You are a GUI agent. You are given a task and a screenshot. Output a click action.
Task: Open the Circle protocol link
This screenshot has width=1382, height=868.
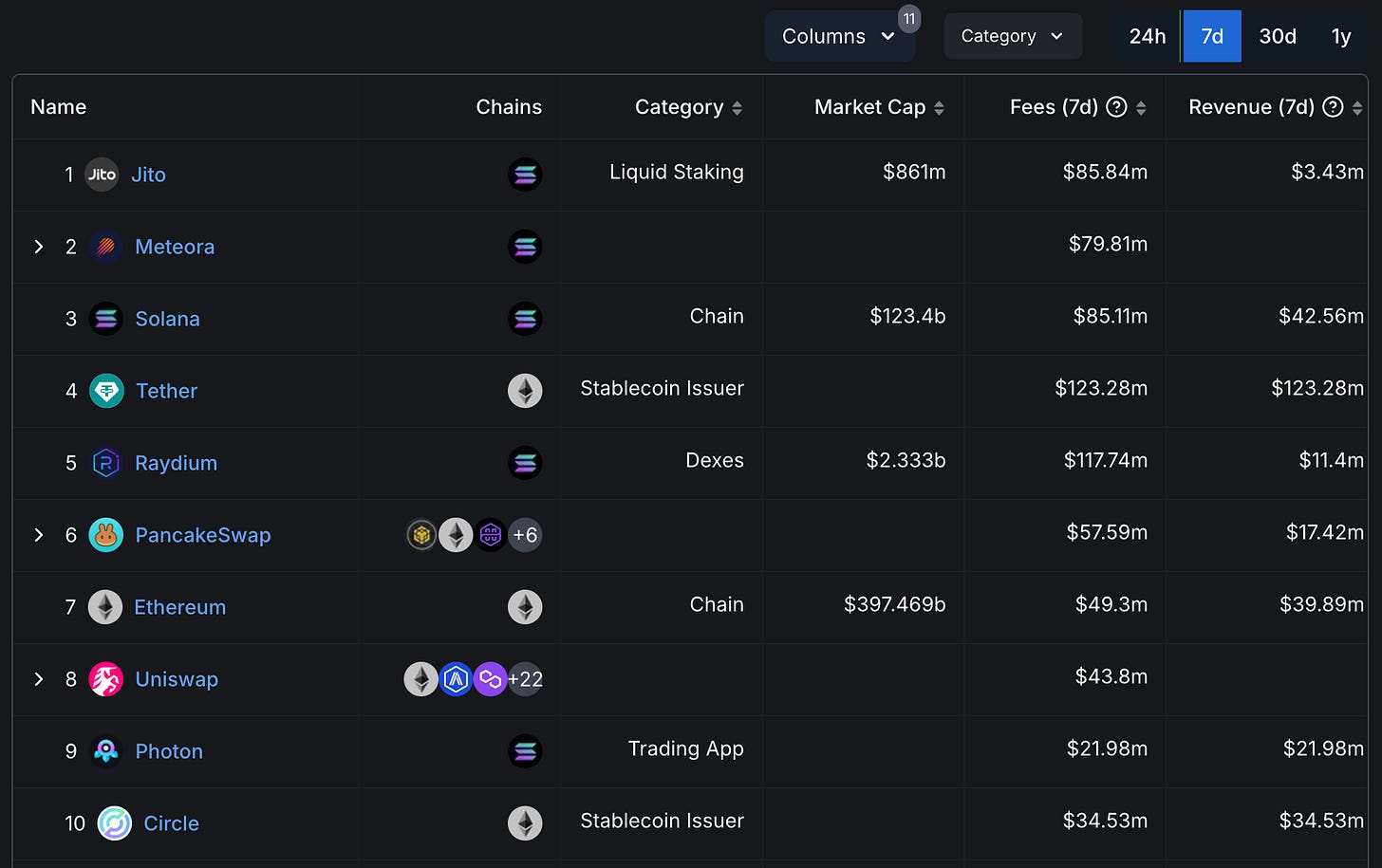click(x=171, y=823)
